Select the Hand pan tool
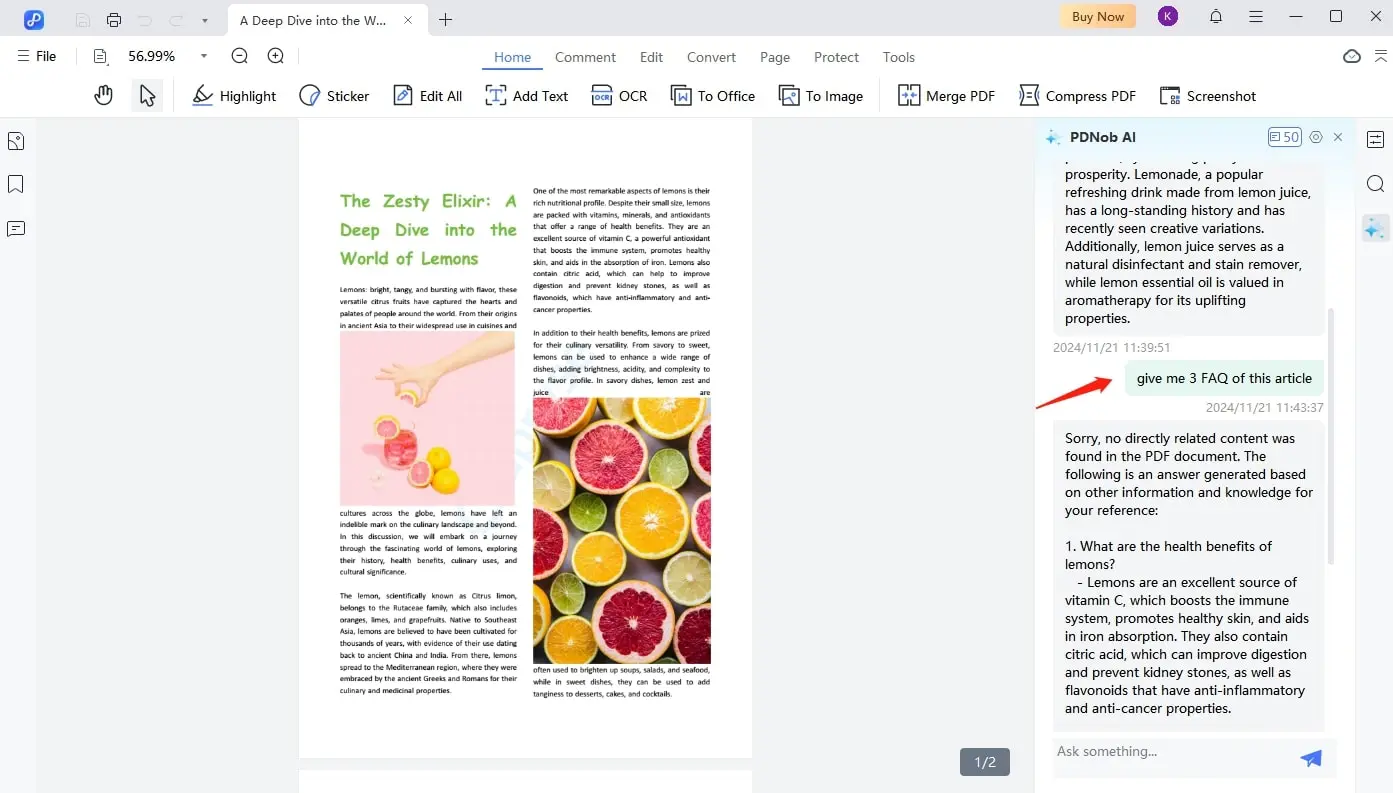1393x793 pixels. pos(104,95)
